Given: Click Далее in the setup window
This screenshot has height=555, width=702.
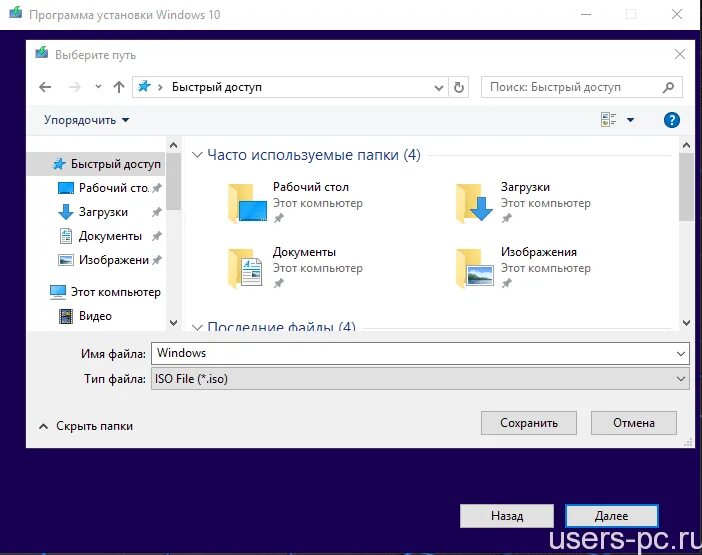Looking at the screenshot, I should [612, 516].
